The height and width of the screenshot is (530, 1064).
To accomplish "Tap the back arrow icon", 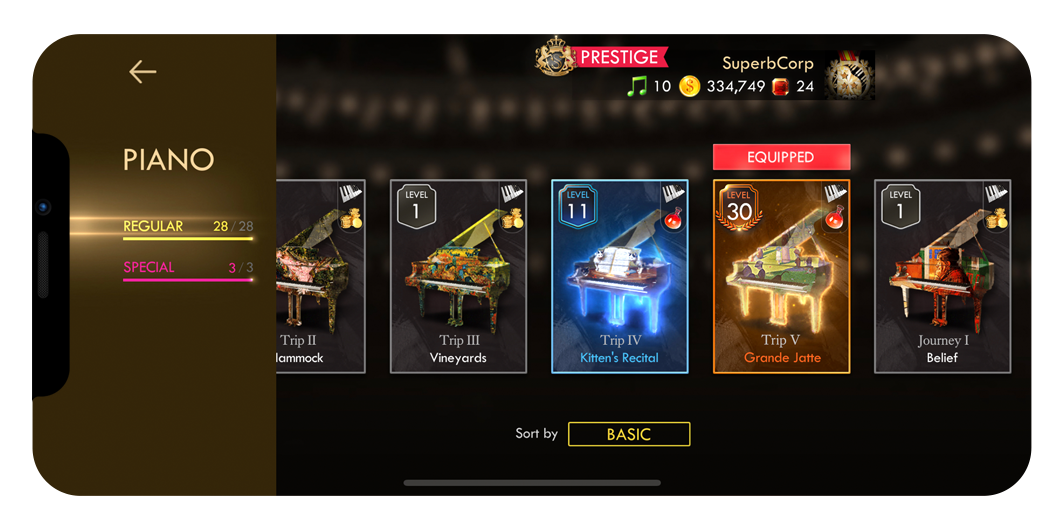I will tap(142, 71).
